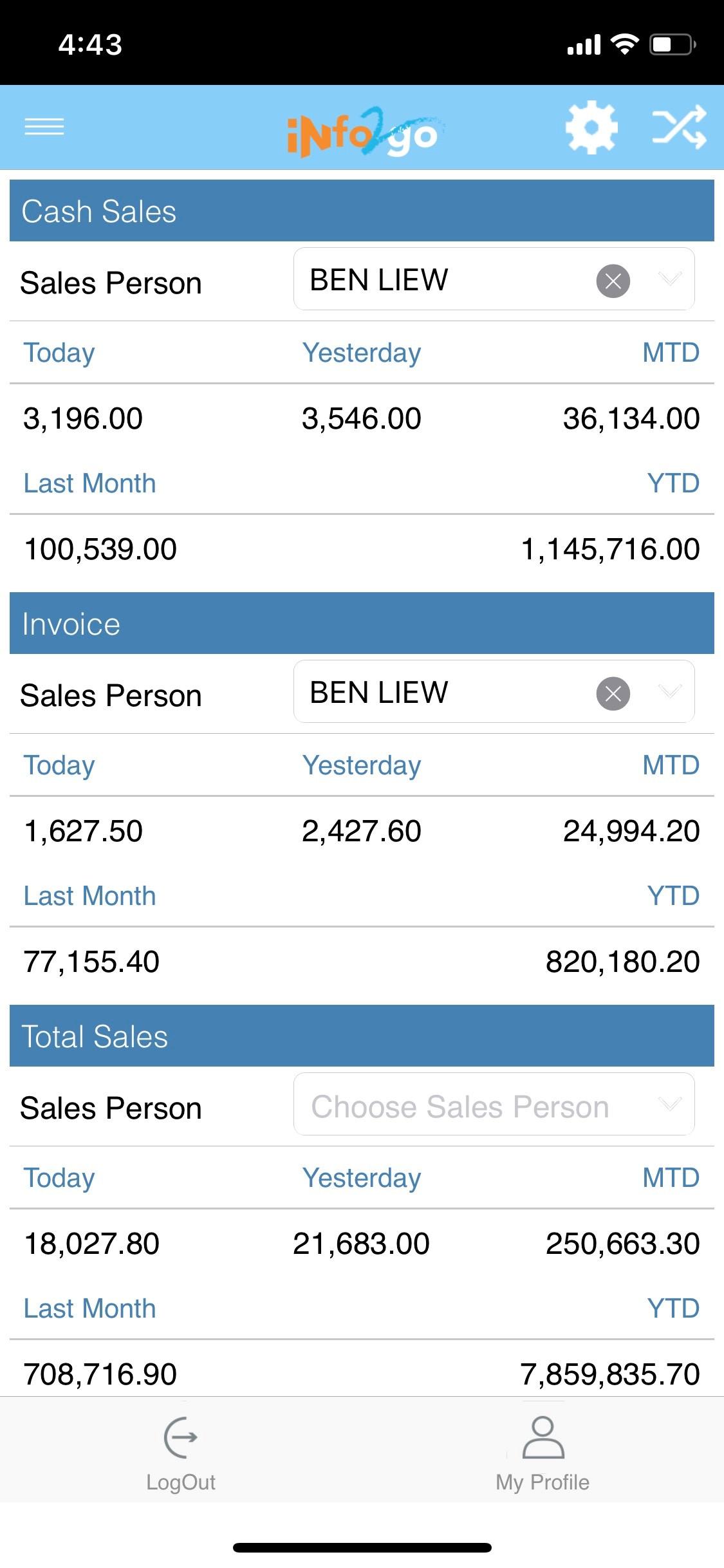The image size is (724, 1568).
Task: Tap the Total Sales section header
Action: [362, 1036]
